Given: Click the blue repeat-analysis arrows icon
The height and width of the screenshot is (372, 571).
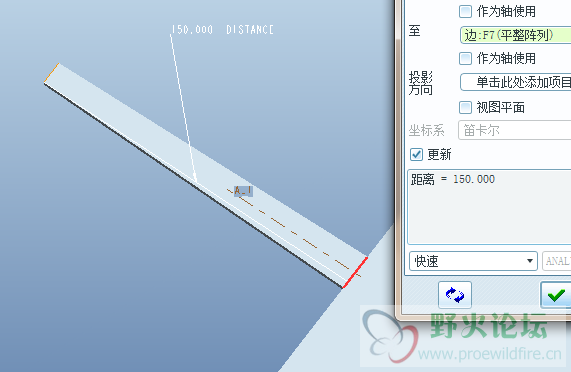Looking at the screenshot, I should tap(455, 294).
